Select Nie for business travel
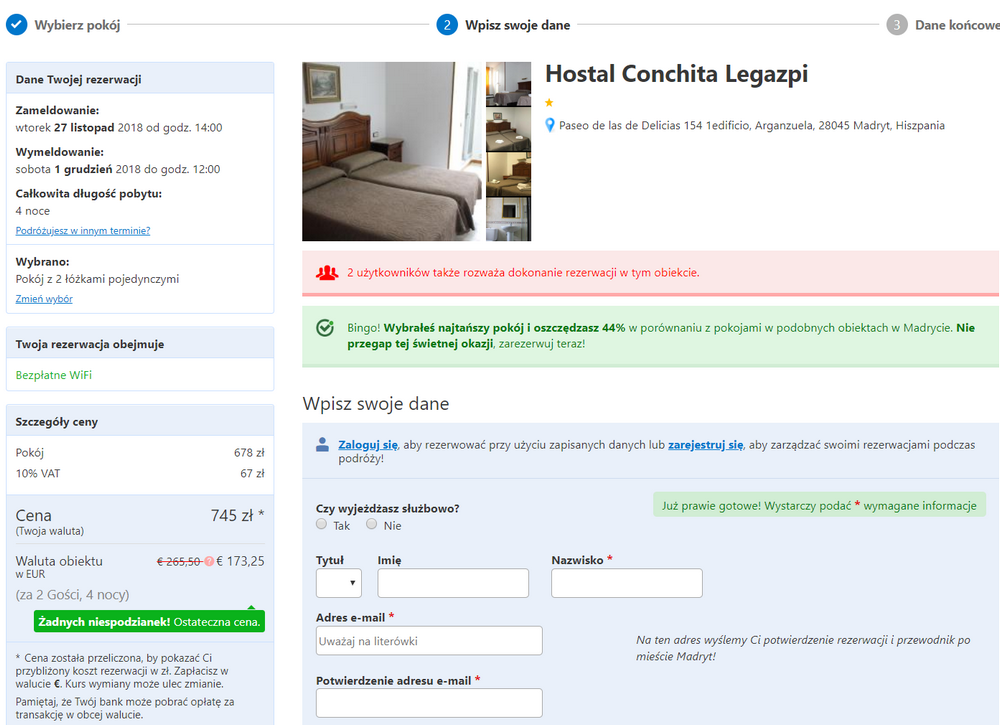Screen dimensions: 1000x725 click(x=372, y=524)
